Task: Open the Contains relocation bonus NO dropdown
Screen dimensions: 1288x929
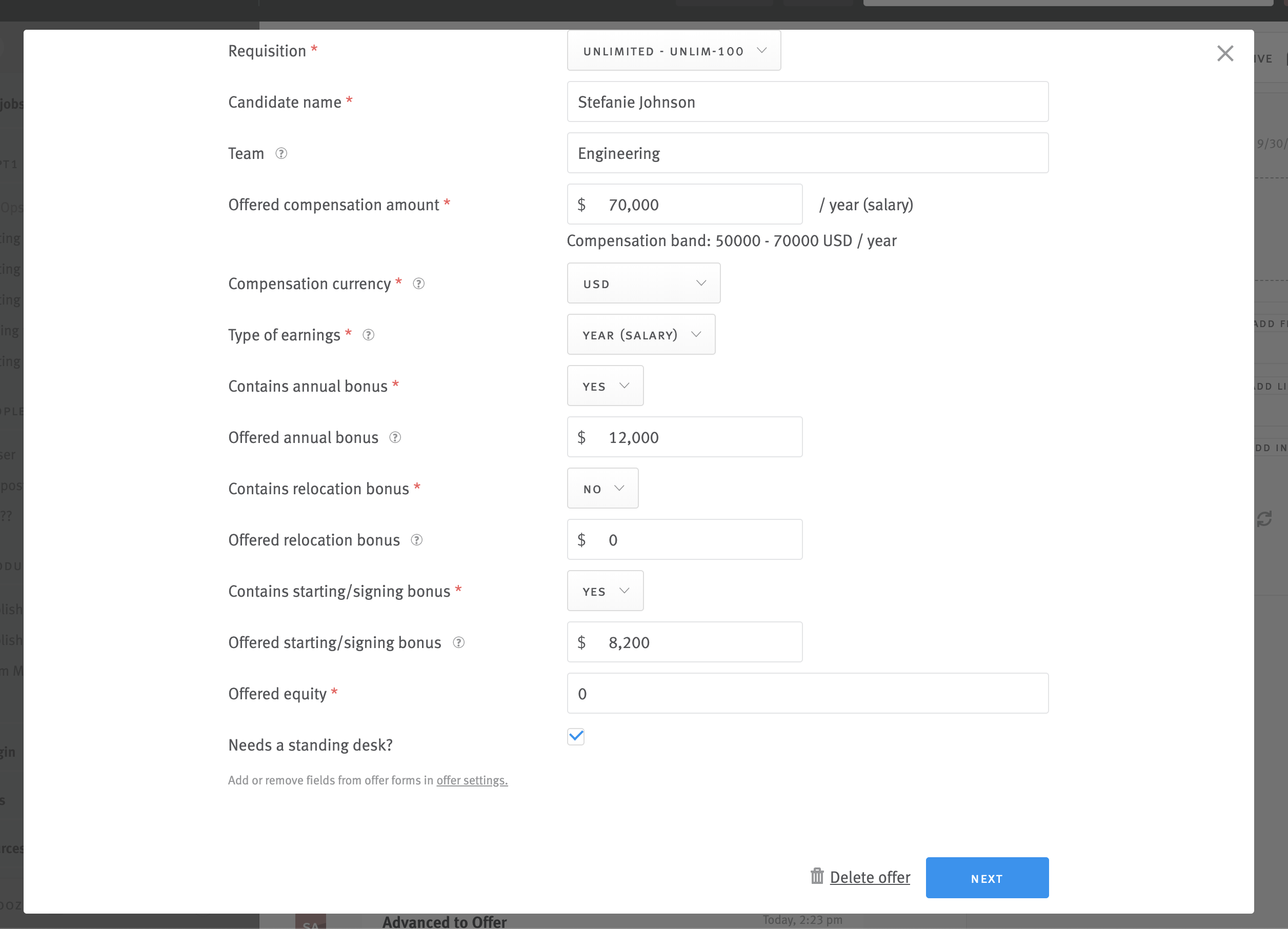Action: (602, 489)
